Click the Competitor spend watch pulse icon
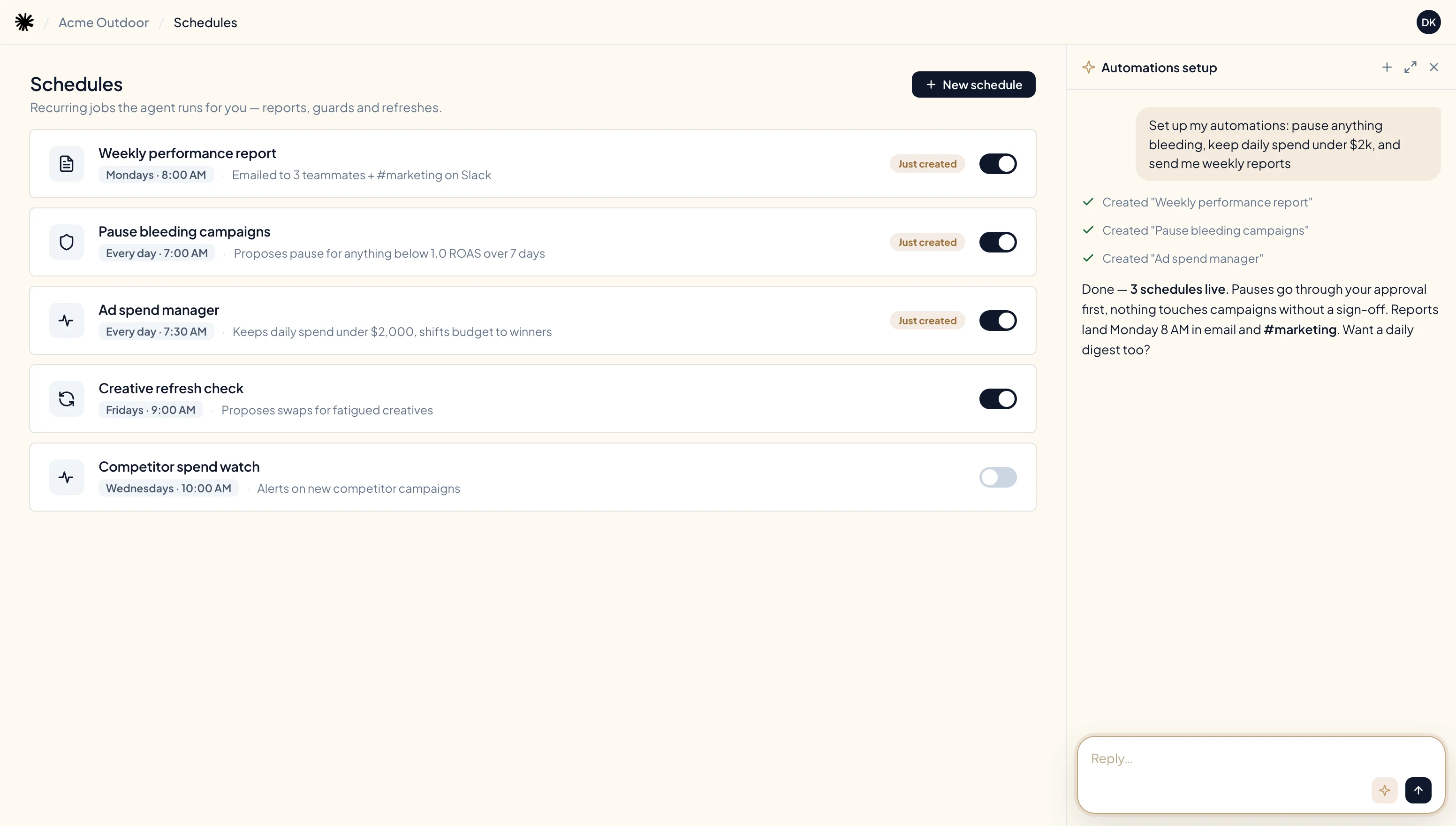 tap(66, 477)
